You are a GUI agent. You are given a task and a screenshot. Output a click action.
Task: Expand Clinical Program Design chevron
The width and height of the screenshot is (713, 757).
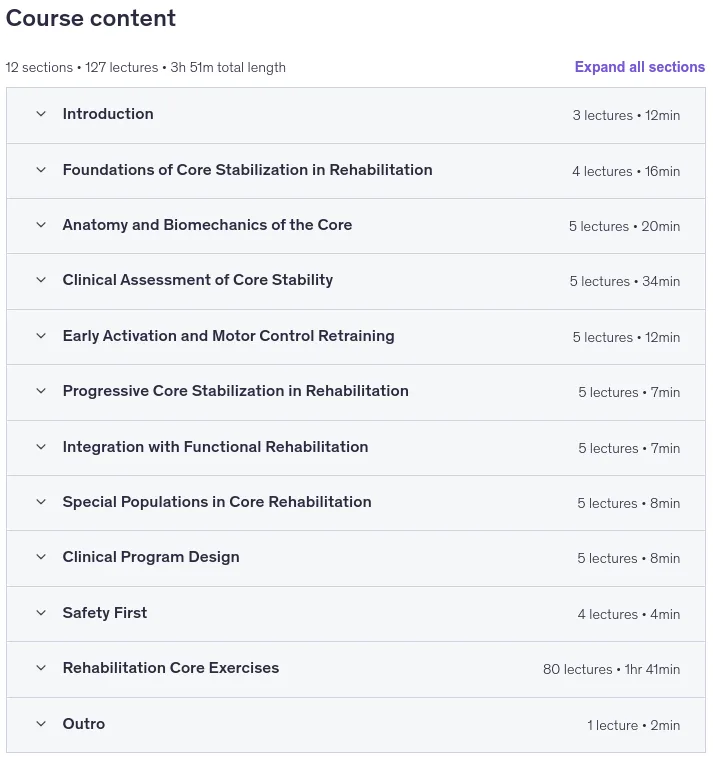(x=41, y=557)
